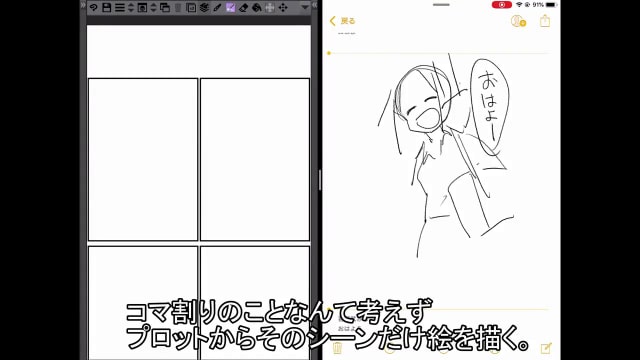Select the highlighted purple brush tool
This screenshot has height=360, width=640.
pyautogui.click(x=230, y=7)
